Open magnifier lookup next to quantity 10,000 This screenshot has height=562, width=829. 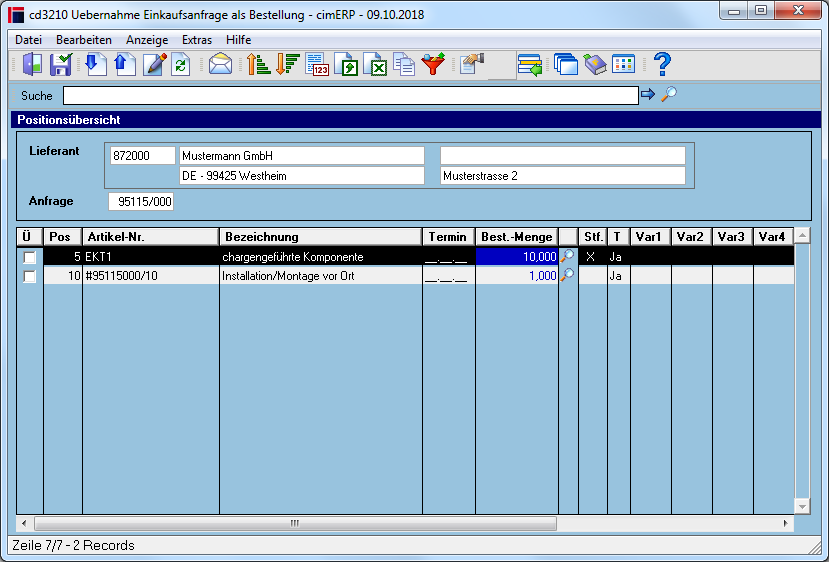(567, 256)
